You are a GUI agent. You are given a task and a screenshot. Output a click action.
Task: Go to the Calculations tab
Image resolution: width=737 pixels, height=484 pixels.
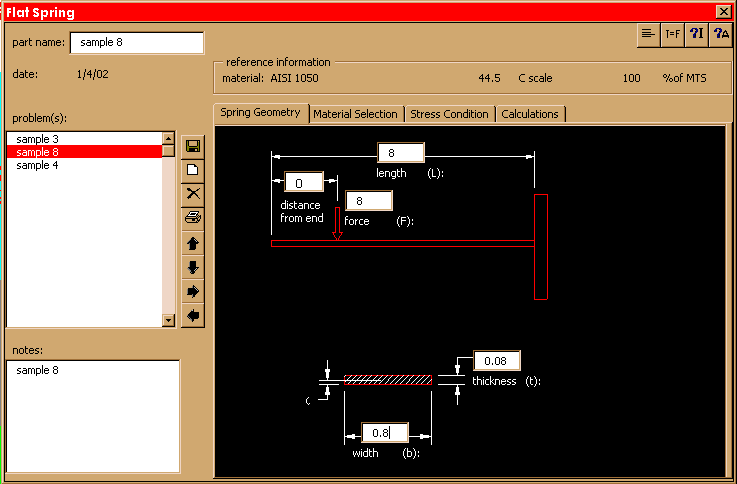pos(530,114)
